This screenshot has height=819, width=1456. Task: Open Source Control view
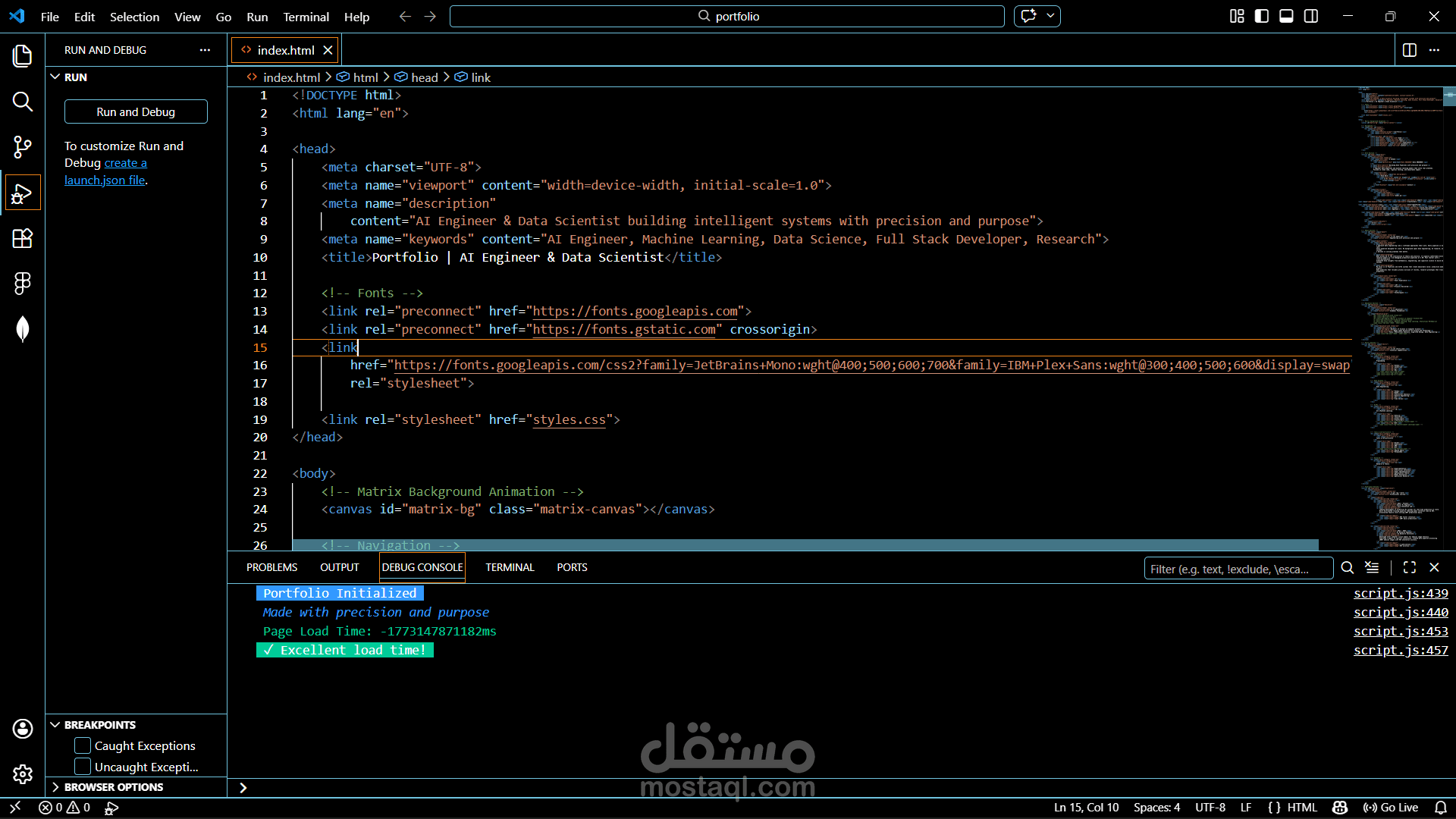click(x=23, y=147)
